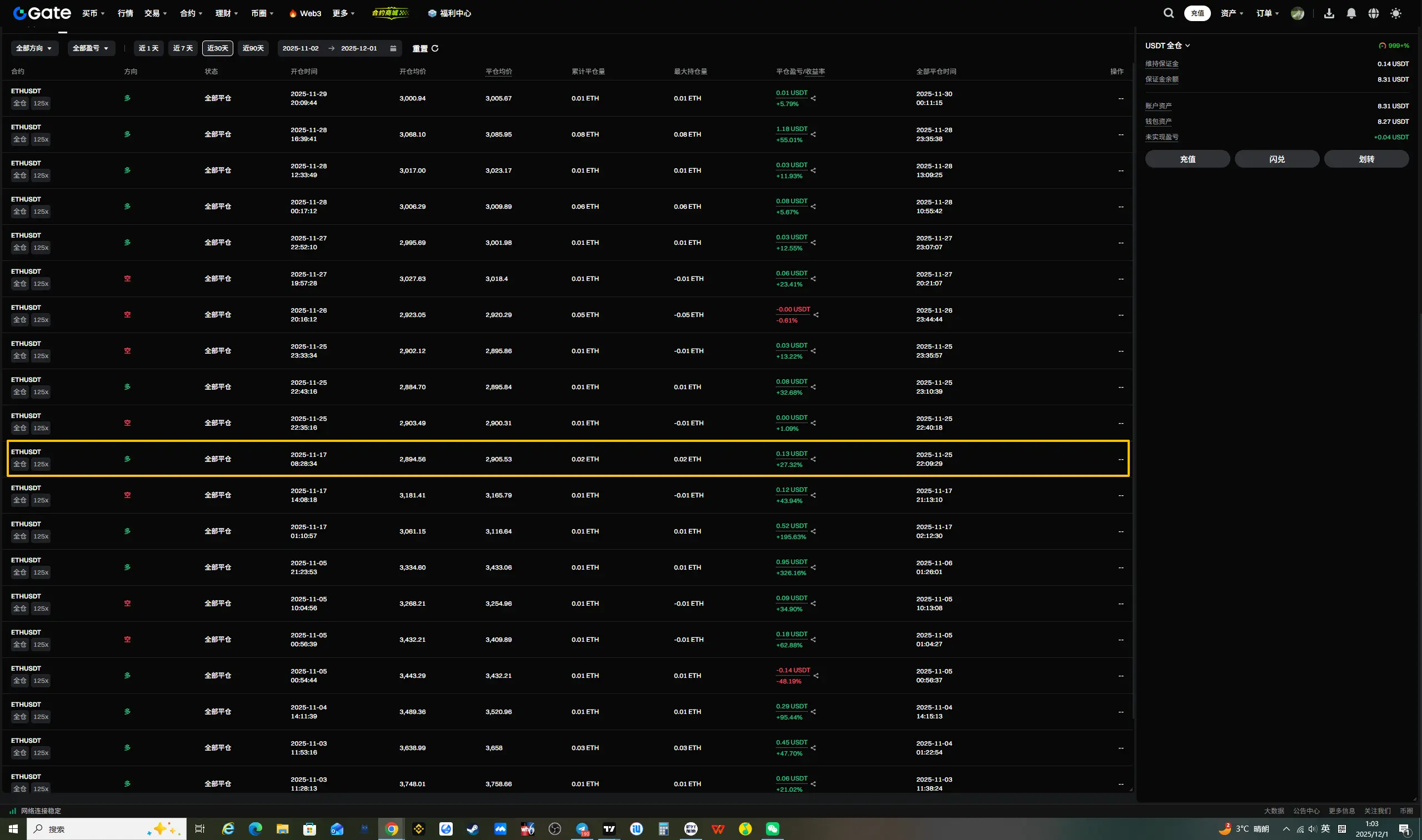This screenshot has width=1422, height=840.
Task: Expand the USDT 全仓 margin mode selector
Action: coord(1167,46)
